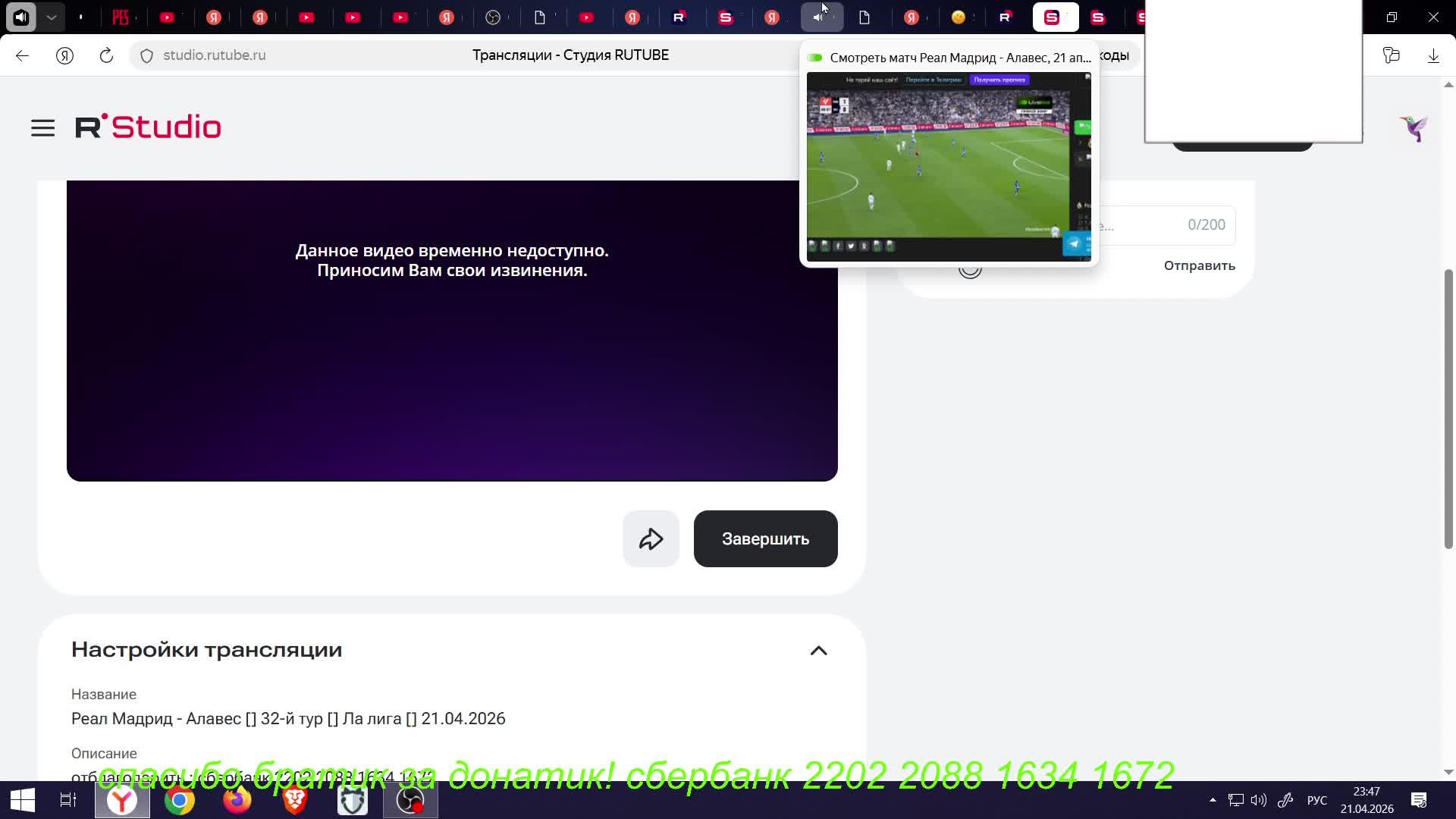Show hidden system tray icons
Image resolution: width=1456 pixels, height=819 pixels.
click(1212, 800)
